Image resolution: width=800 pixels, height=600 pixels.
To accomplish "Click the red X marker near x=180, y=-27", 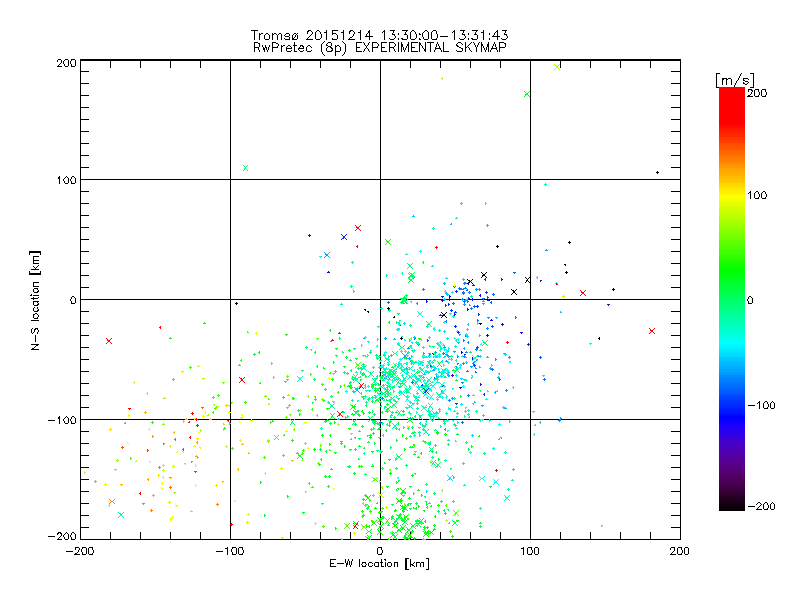I will (652, 331).
